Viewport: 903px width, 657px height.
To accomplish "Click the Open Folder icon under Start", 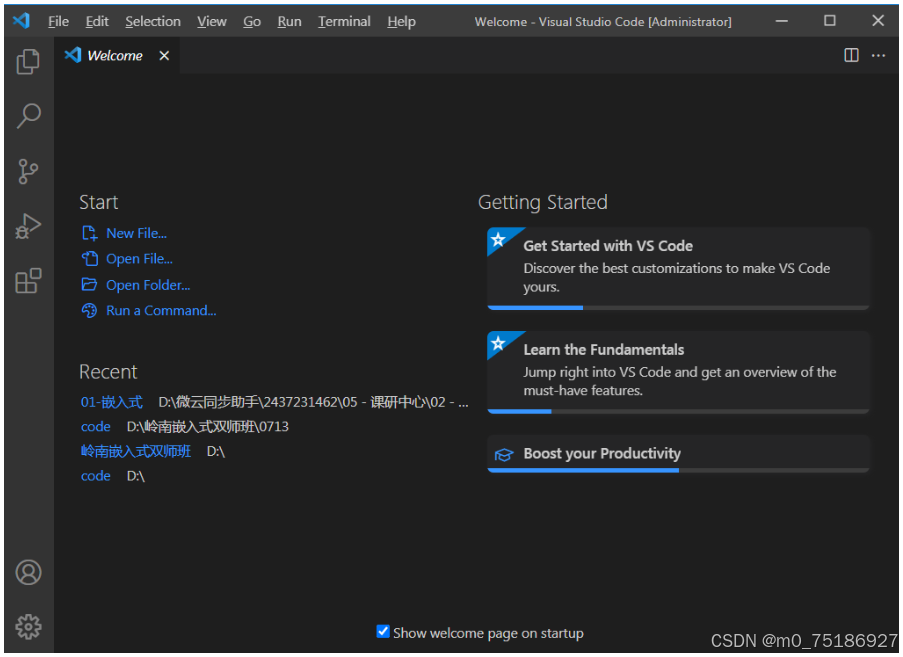I will tap(89, 284).
